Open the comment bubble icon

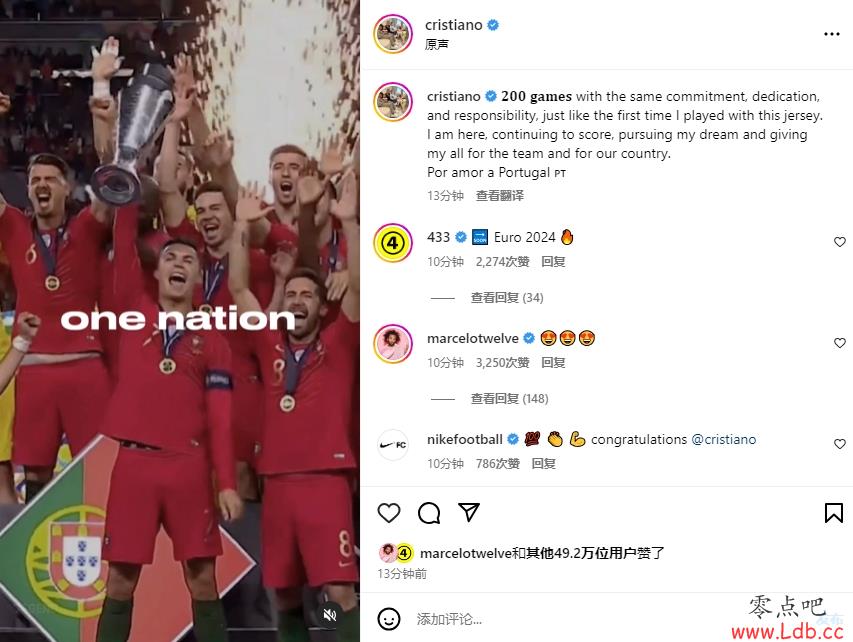point(429,513)
